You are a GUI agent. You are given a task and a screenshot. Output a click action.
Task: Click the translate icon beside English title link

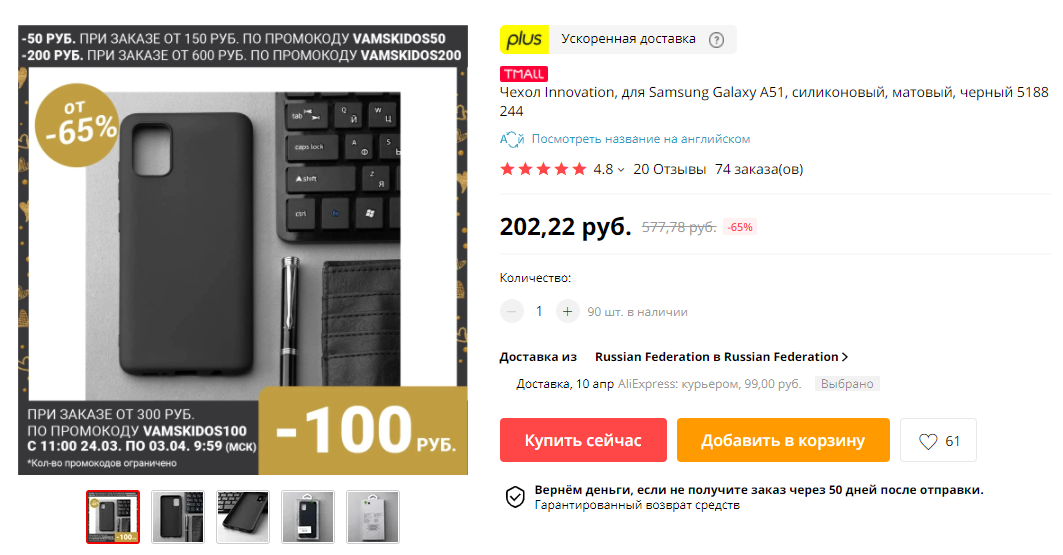pyautogui.click(x=512, y=139)
